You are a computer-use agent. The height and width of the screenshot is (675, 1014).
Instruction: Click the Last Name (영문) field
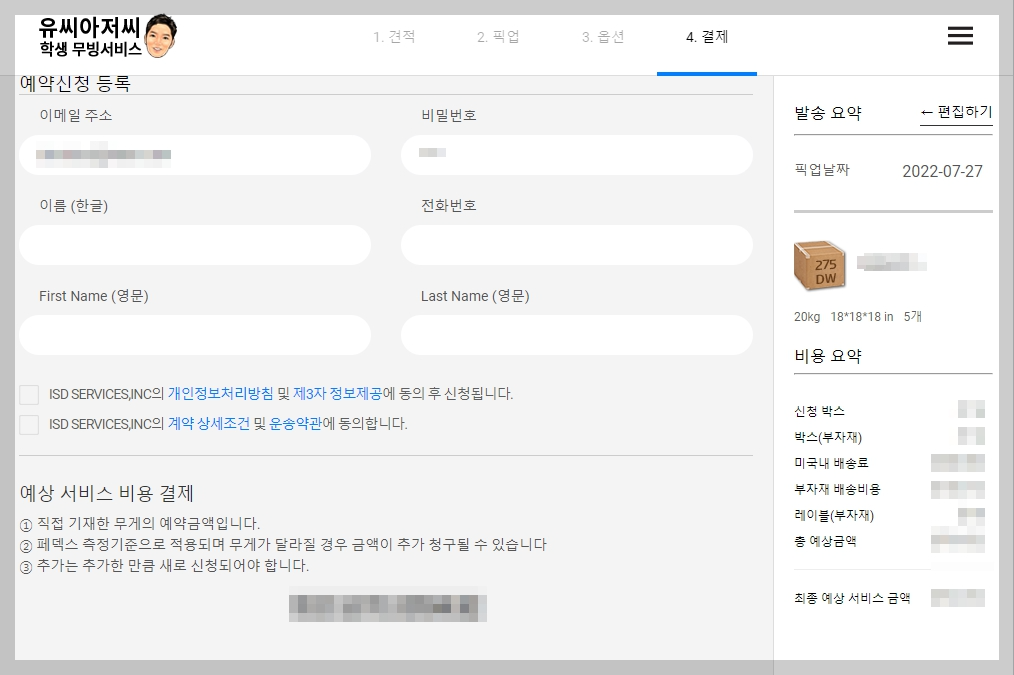(576, 335)
